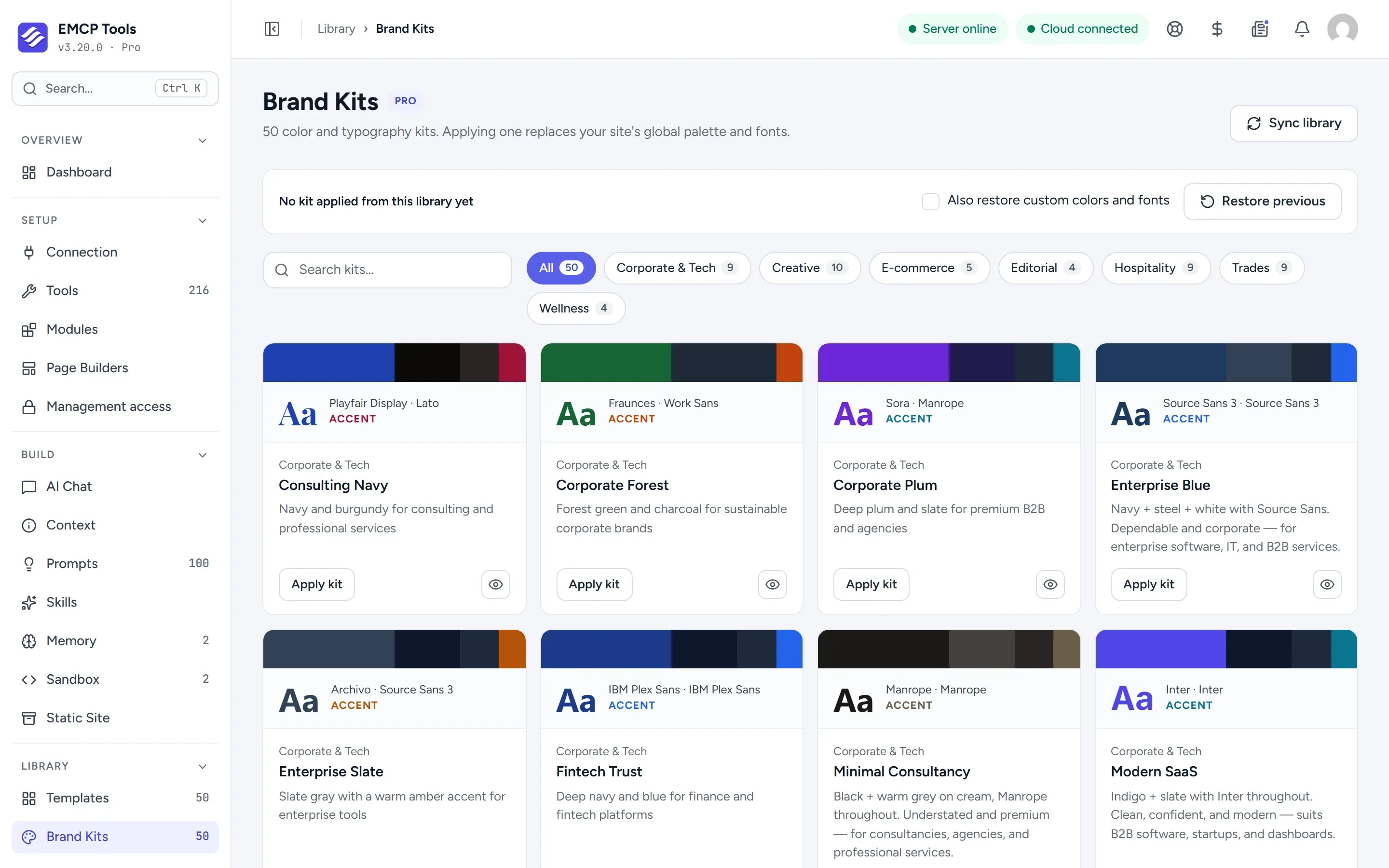Filter by Hospitality category
The width and height of the screenshot is (1389, 868).
coord(1156,268)
